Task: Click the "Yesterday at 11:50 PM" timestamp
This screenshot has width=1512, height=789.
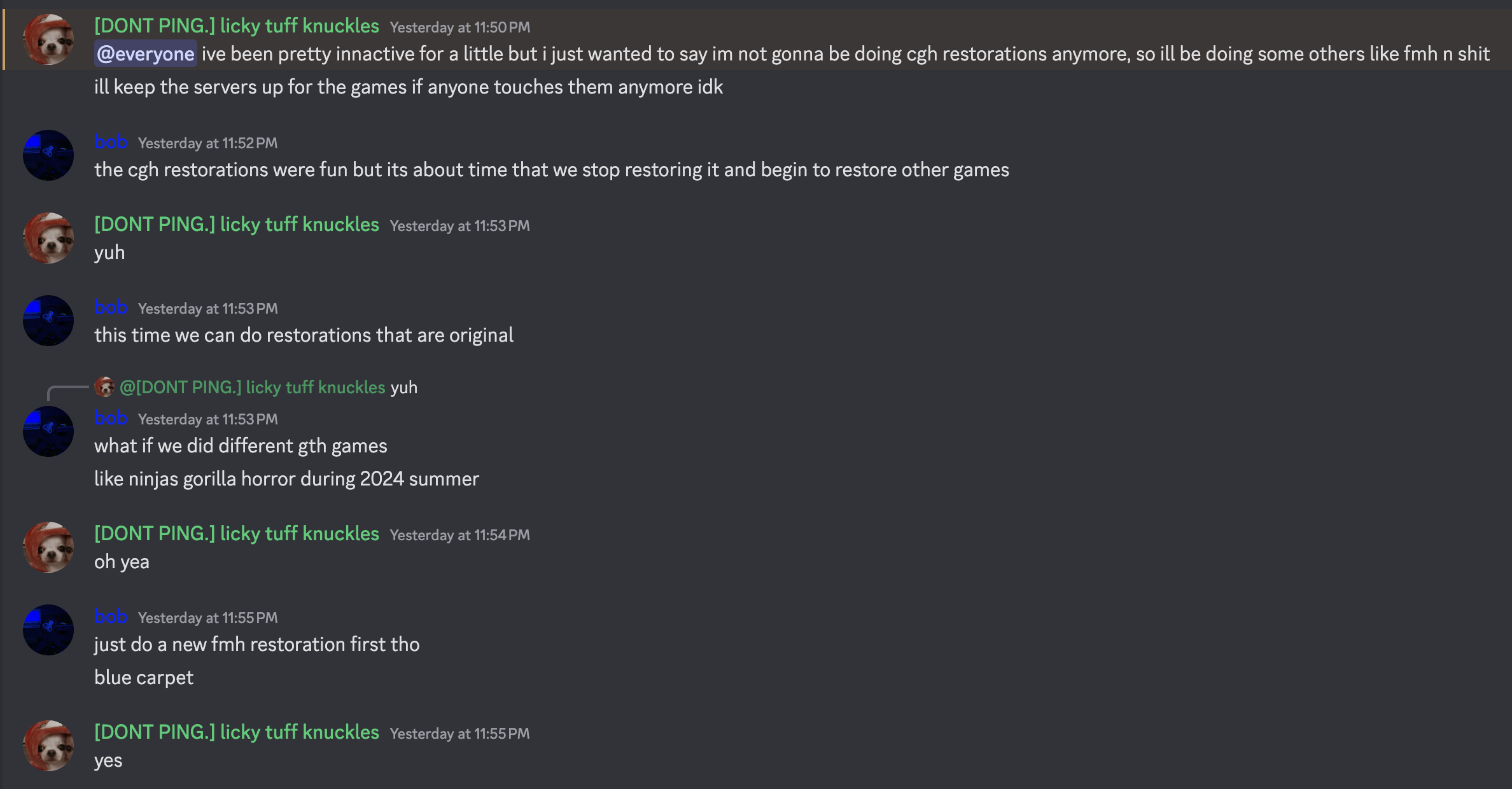Action: tap(460, 27)
